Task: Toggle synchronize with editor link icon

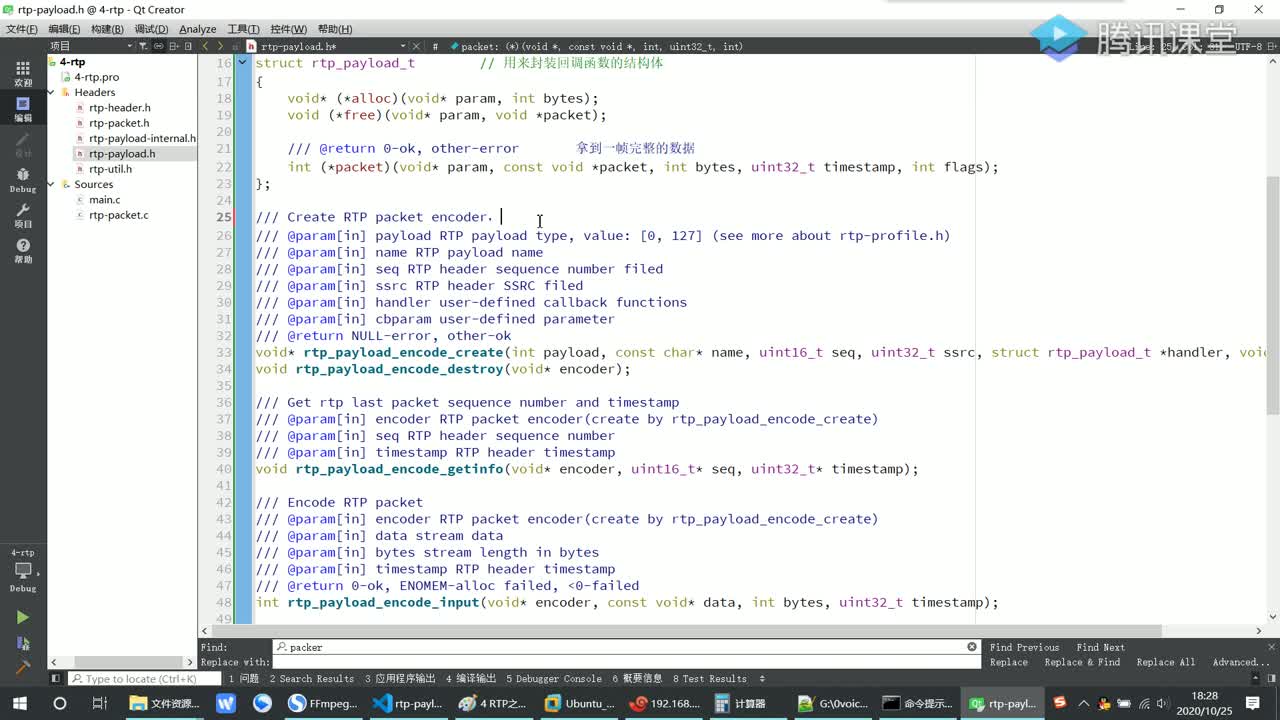Action: coord(161,46)
